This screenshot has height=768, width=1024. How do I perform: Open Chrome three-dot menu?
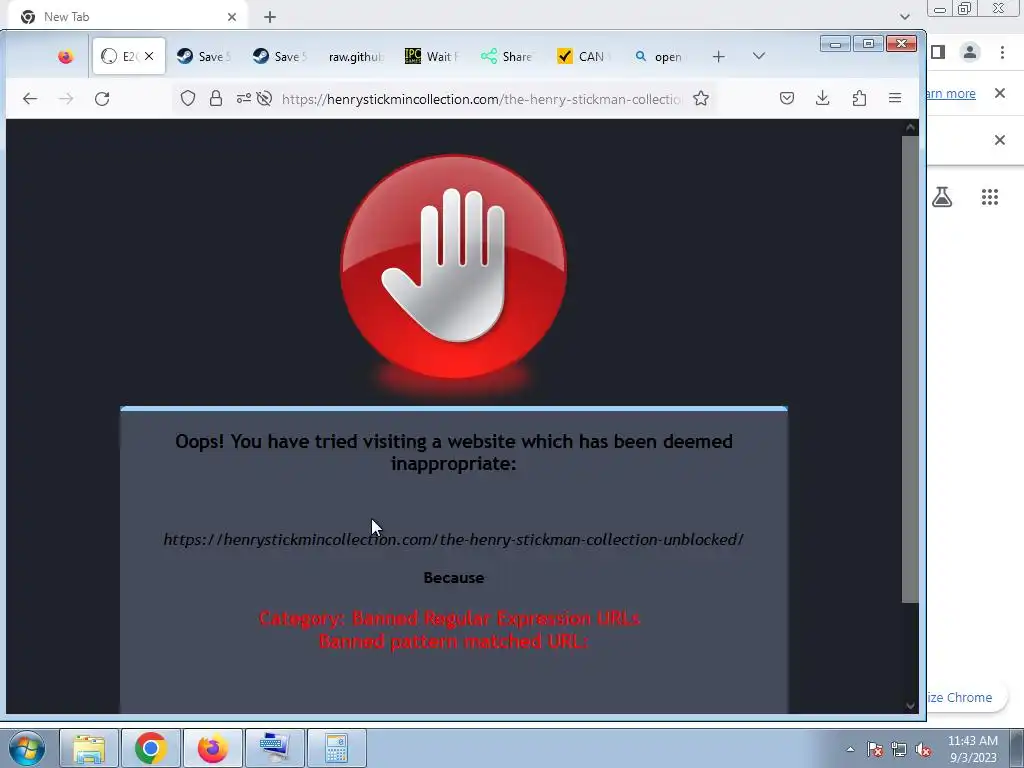pyautogui.click(x=1002, y=52)
